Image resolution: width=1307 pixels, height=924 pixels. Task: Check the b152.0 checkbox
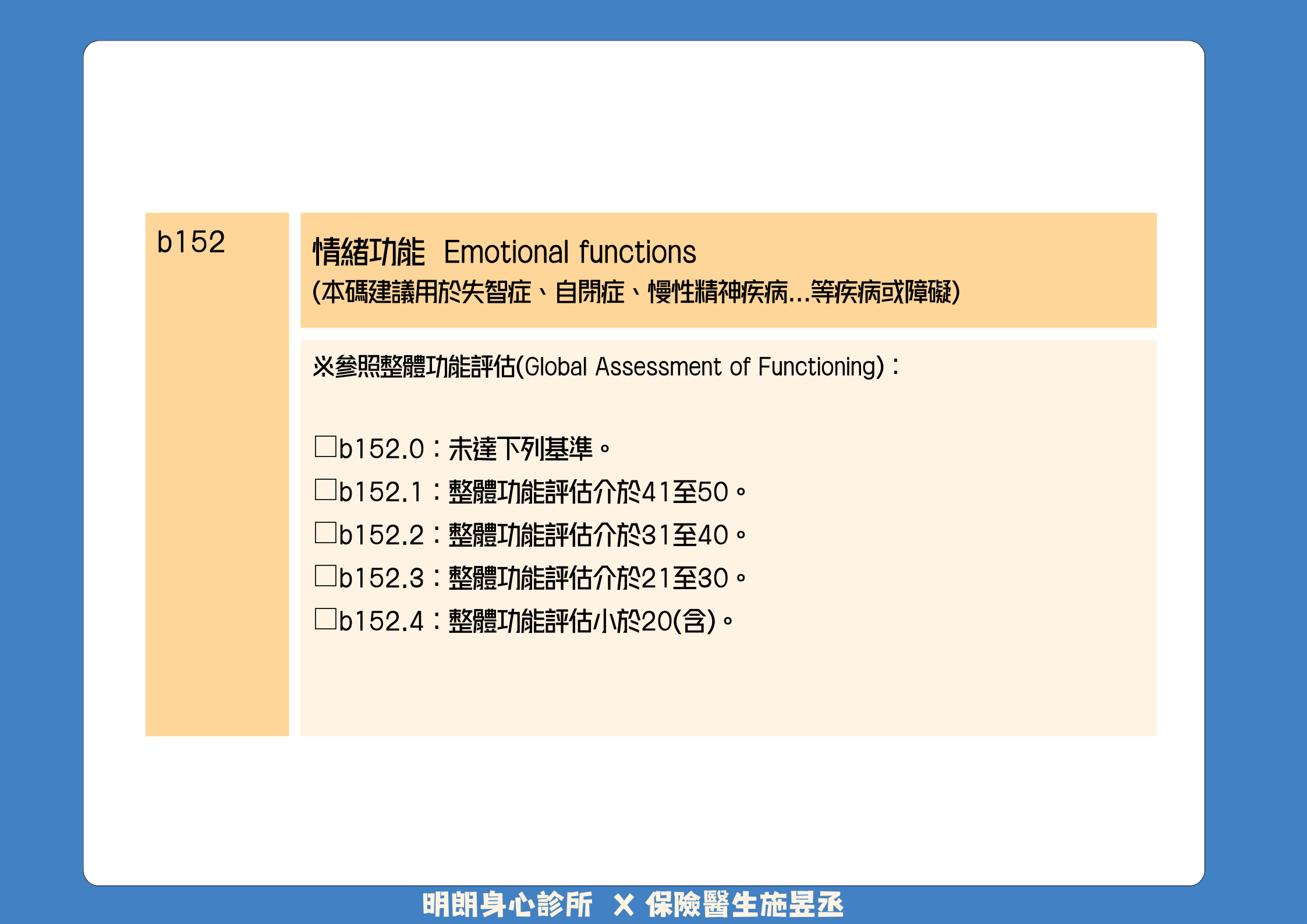coord(325,447)
